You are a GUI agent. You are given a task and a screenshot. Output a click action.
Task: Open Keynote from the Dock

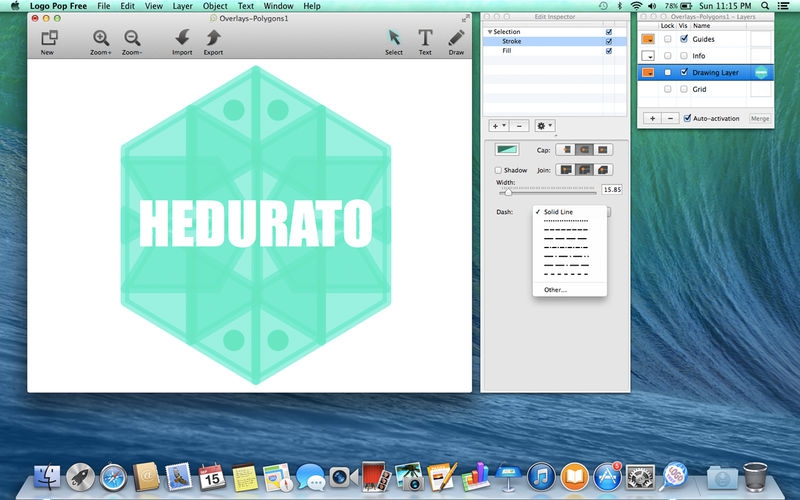pyautogui.click(x=508, y=477)
